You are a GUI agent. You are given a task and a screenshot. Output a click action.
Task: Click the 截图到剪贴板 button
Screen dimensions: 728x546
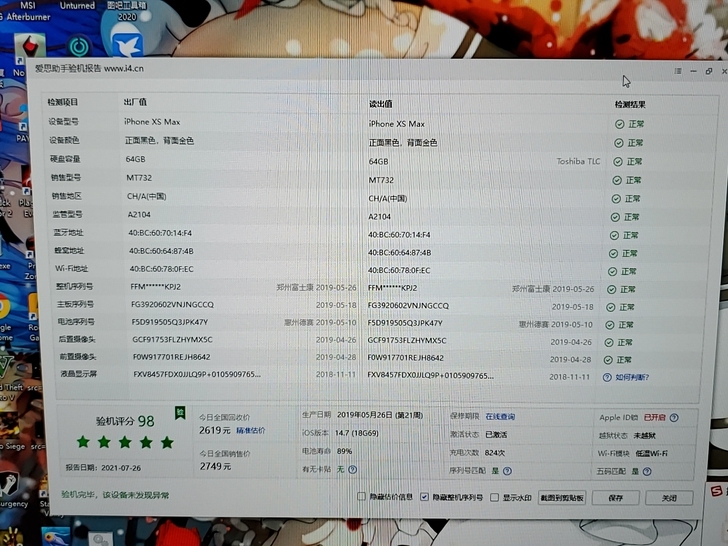[562, 498]
